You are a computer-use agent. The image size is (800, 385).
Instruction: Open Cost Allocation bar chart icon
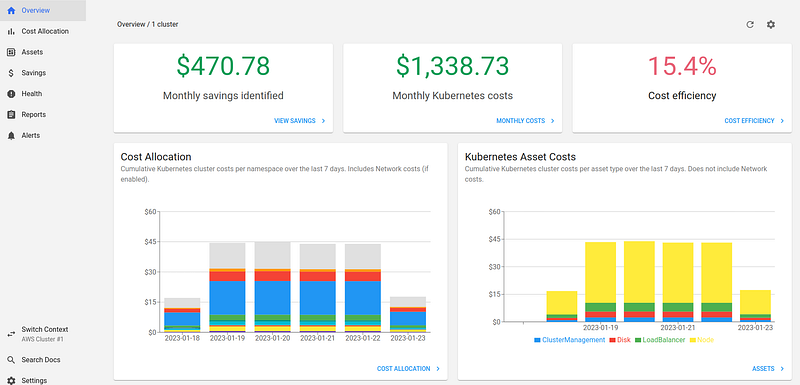tap(11, 31)
